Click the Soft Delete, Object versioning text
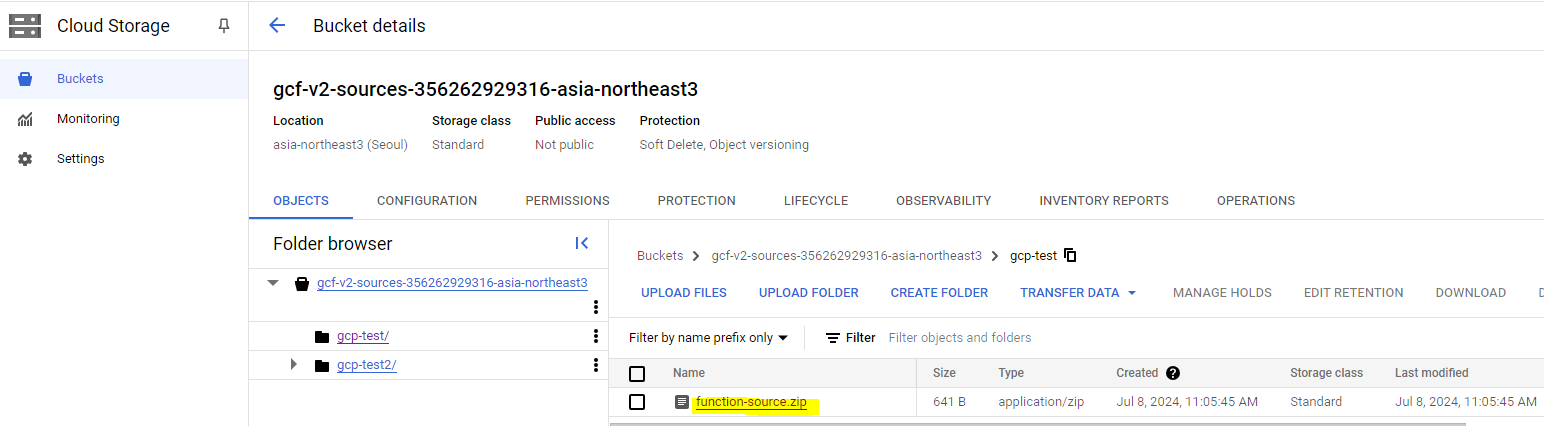 pos(724,145)
